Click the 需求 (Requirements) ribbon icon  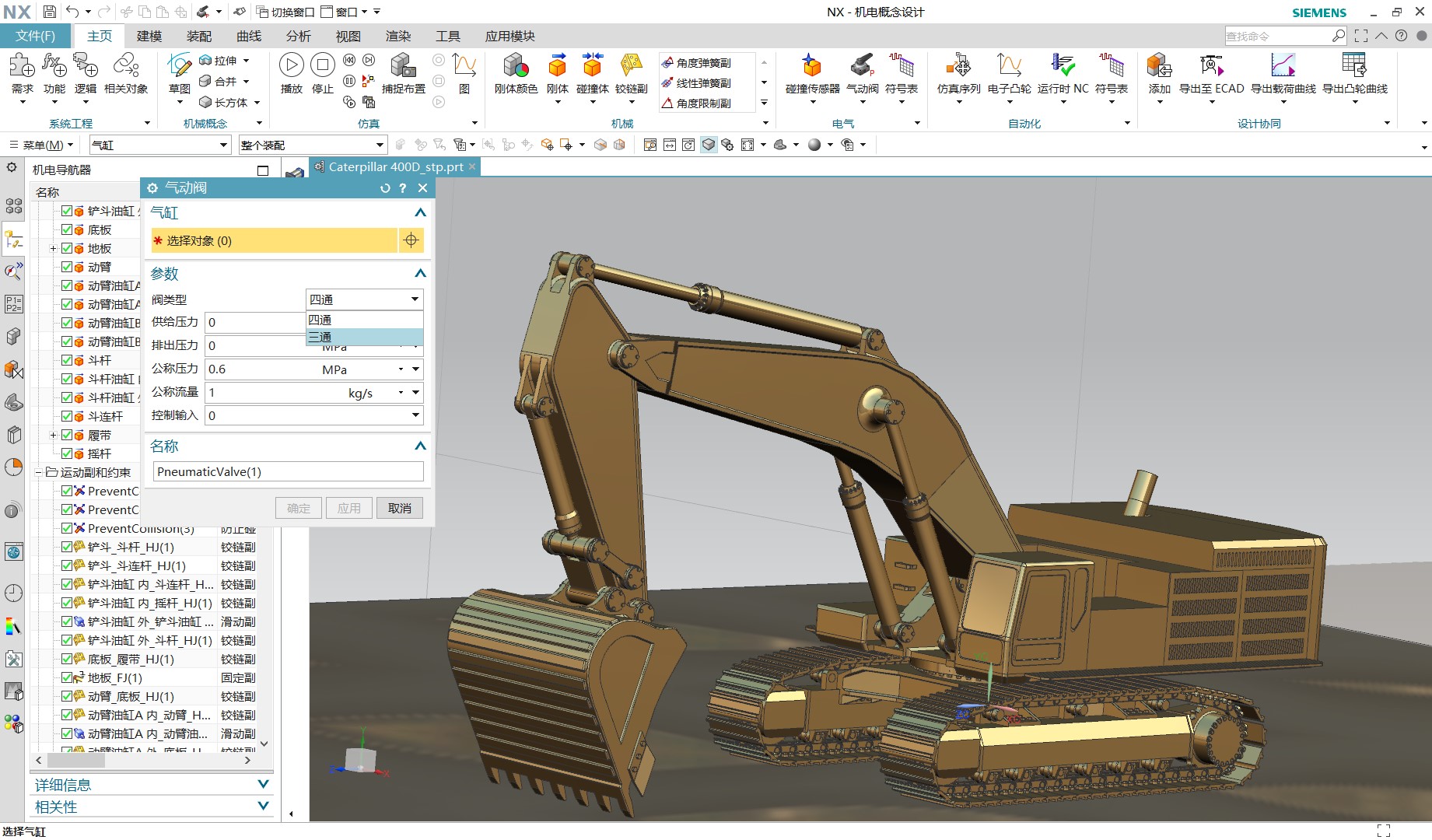[x=22, y=67]
